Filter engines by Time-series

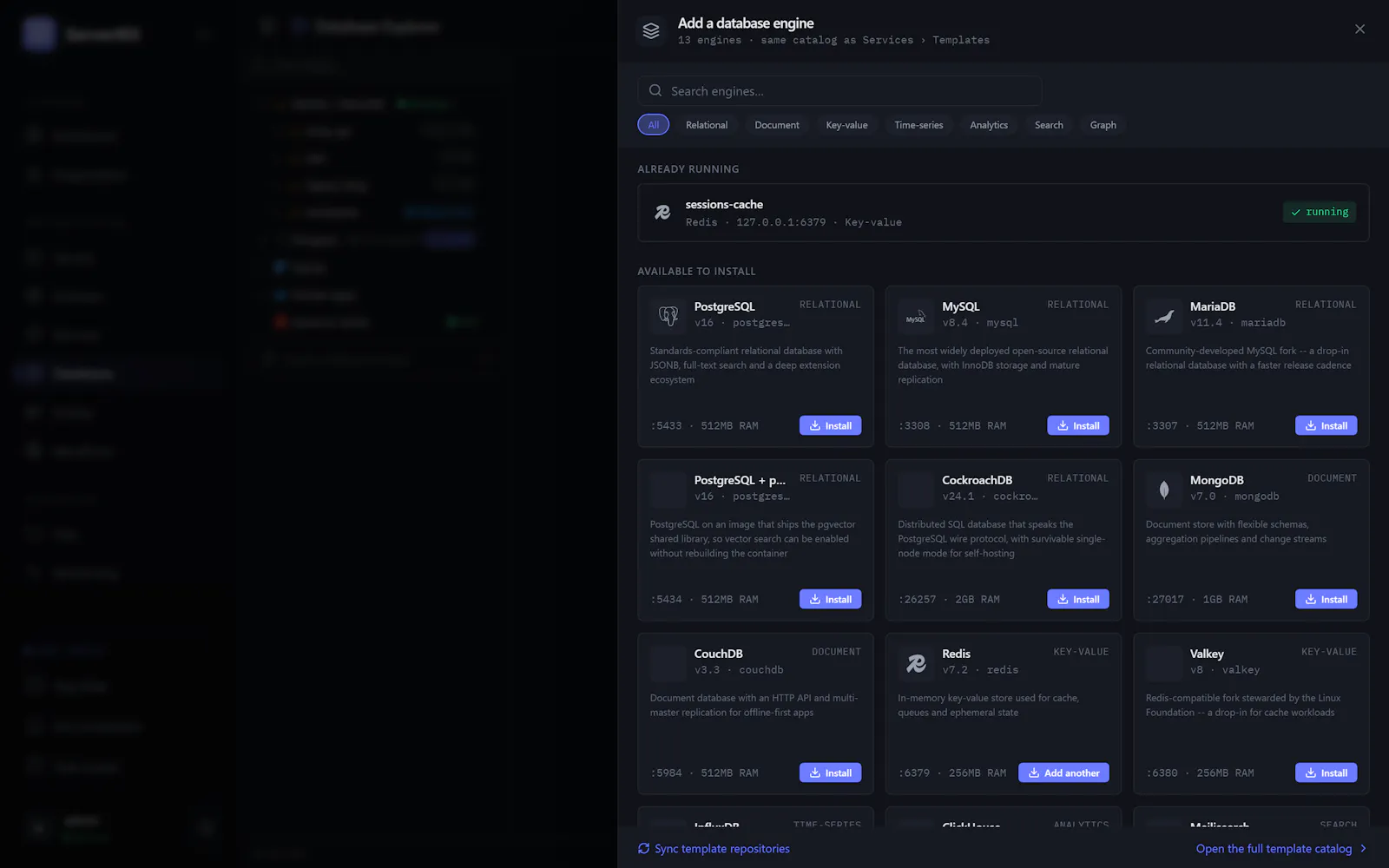[x=918, y=125]
